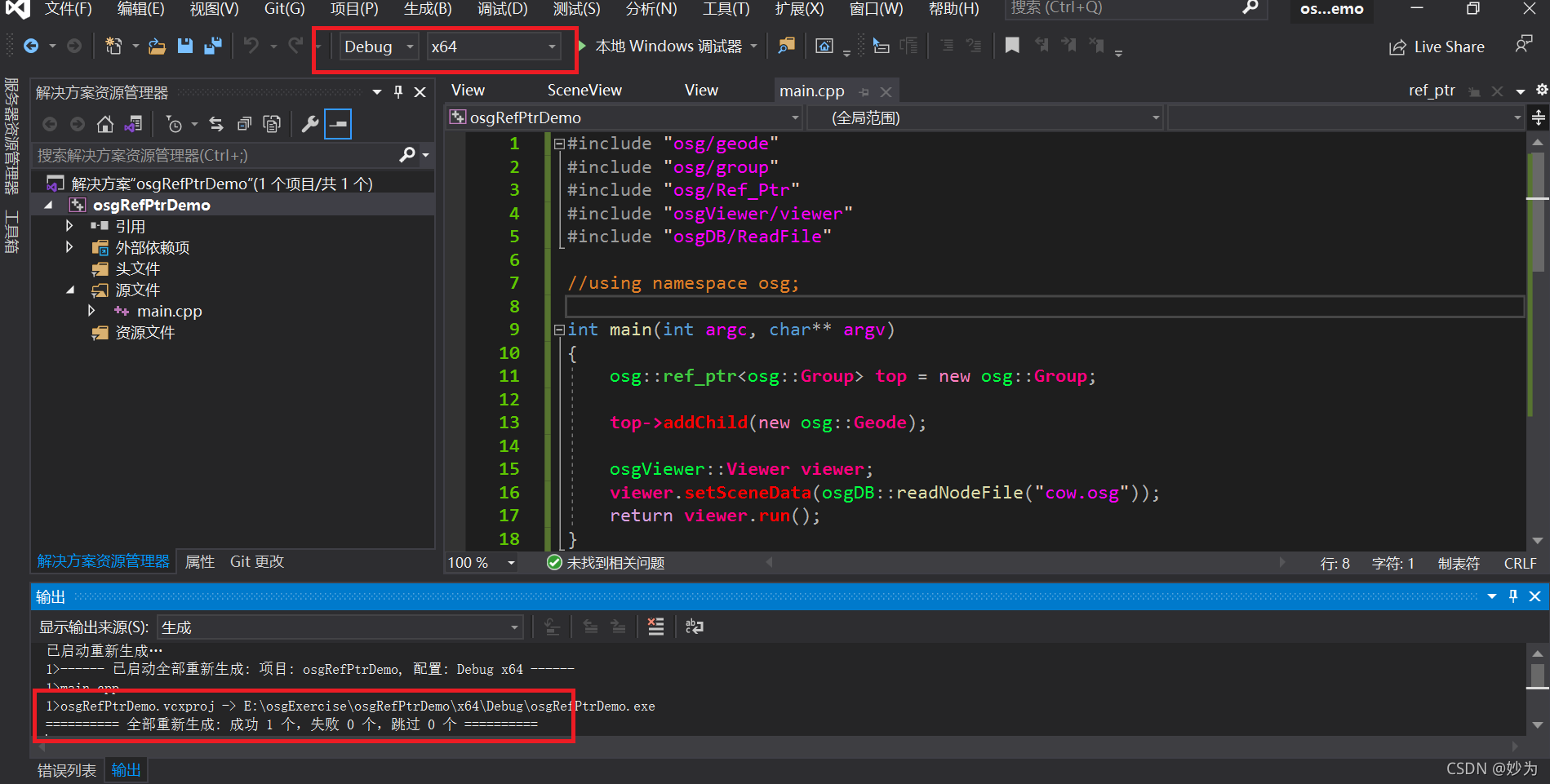Click the Solution Explorer home icon

click(x=104, y=124)
